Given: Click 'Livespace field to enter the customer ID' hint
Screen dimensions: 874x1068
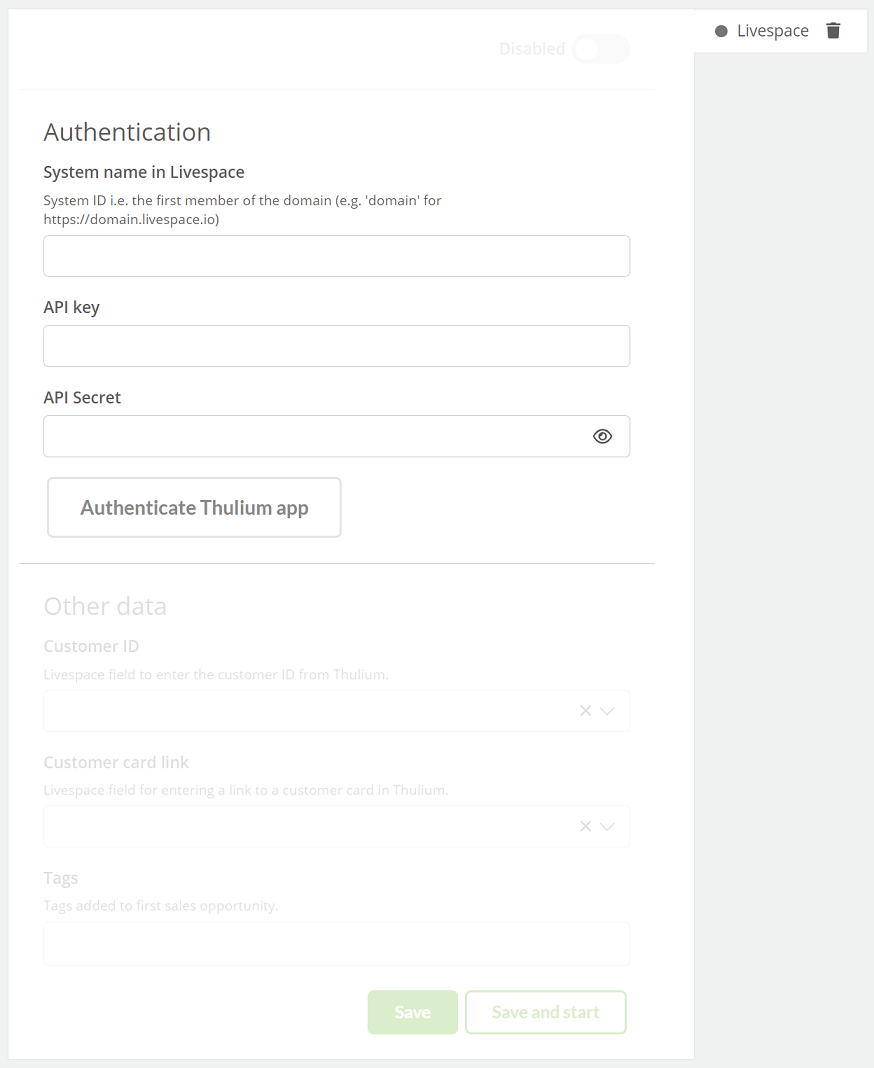Looking at the screenshot, I should click(216, 674).
